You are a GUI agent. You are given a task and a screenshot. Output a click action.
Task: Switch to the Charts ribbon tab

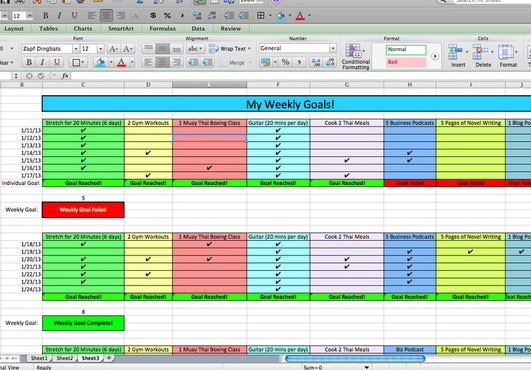coord(83,29)
